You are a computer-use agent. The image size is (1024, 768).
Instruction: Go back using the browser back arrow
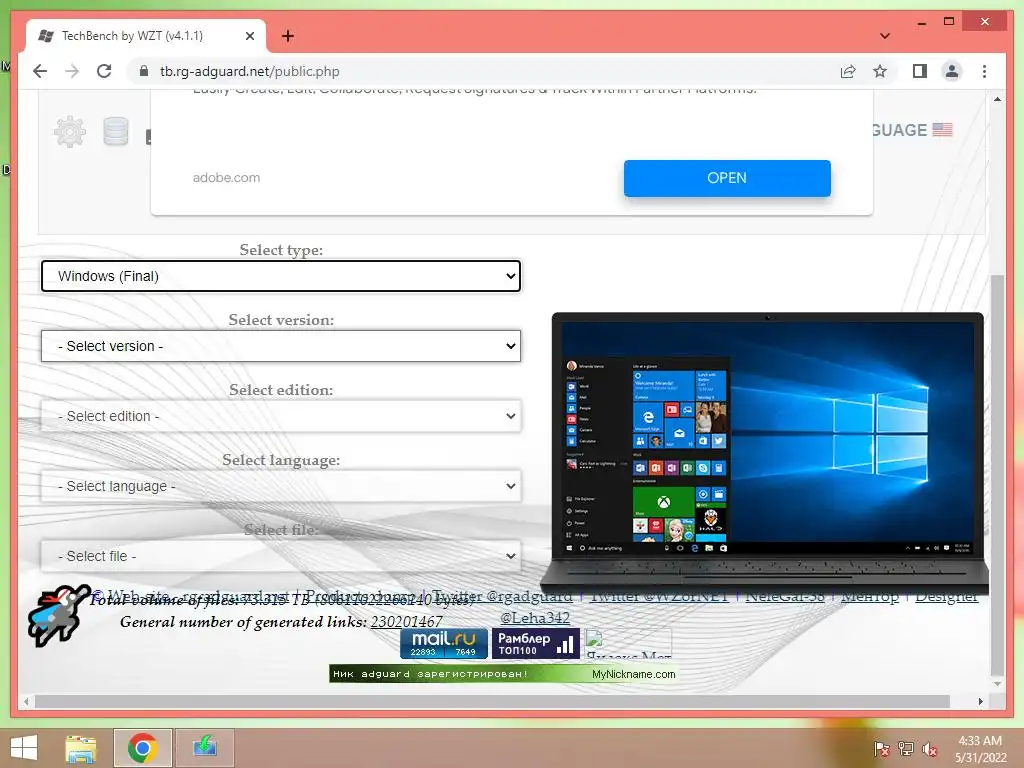pyautogui.click(x=40, y=71)
